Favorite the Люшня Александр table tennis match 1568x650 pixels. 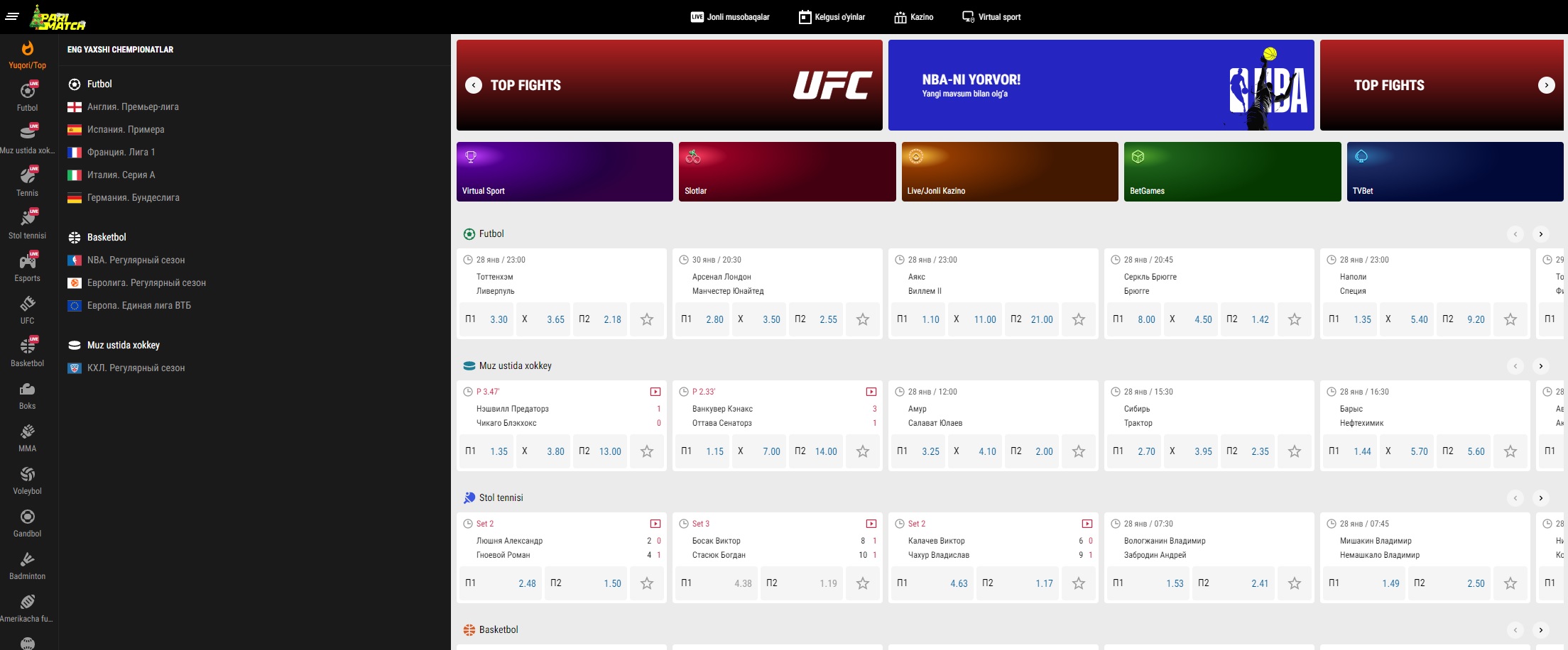[647, 583]
